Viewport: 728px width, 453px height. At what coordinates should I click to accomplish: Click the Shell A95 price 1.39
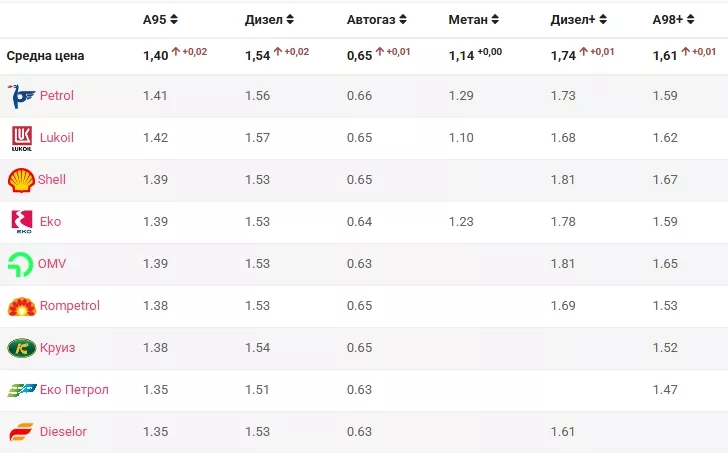155,180
